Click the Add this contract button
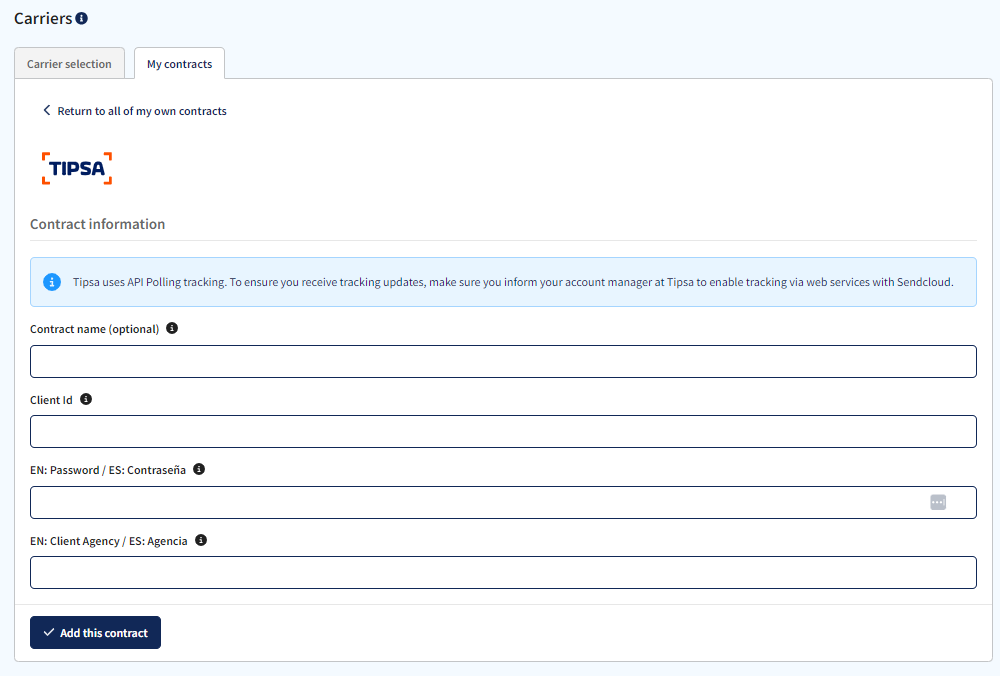 [x=95, y=632]
